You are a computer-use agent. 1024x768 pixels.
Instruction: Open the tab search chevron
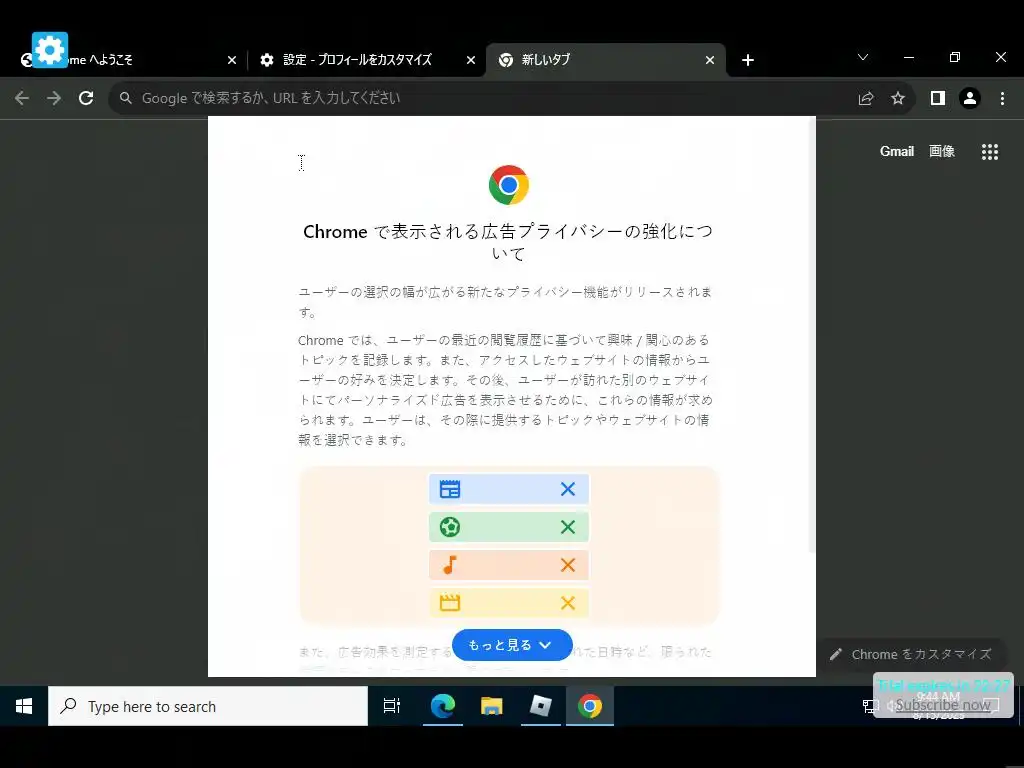click(x=863, y=57)
